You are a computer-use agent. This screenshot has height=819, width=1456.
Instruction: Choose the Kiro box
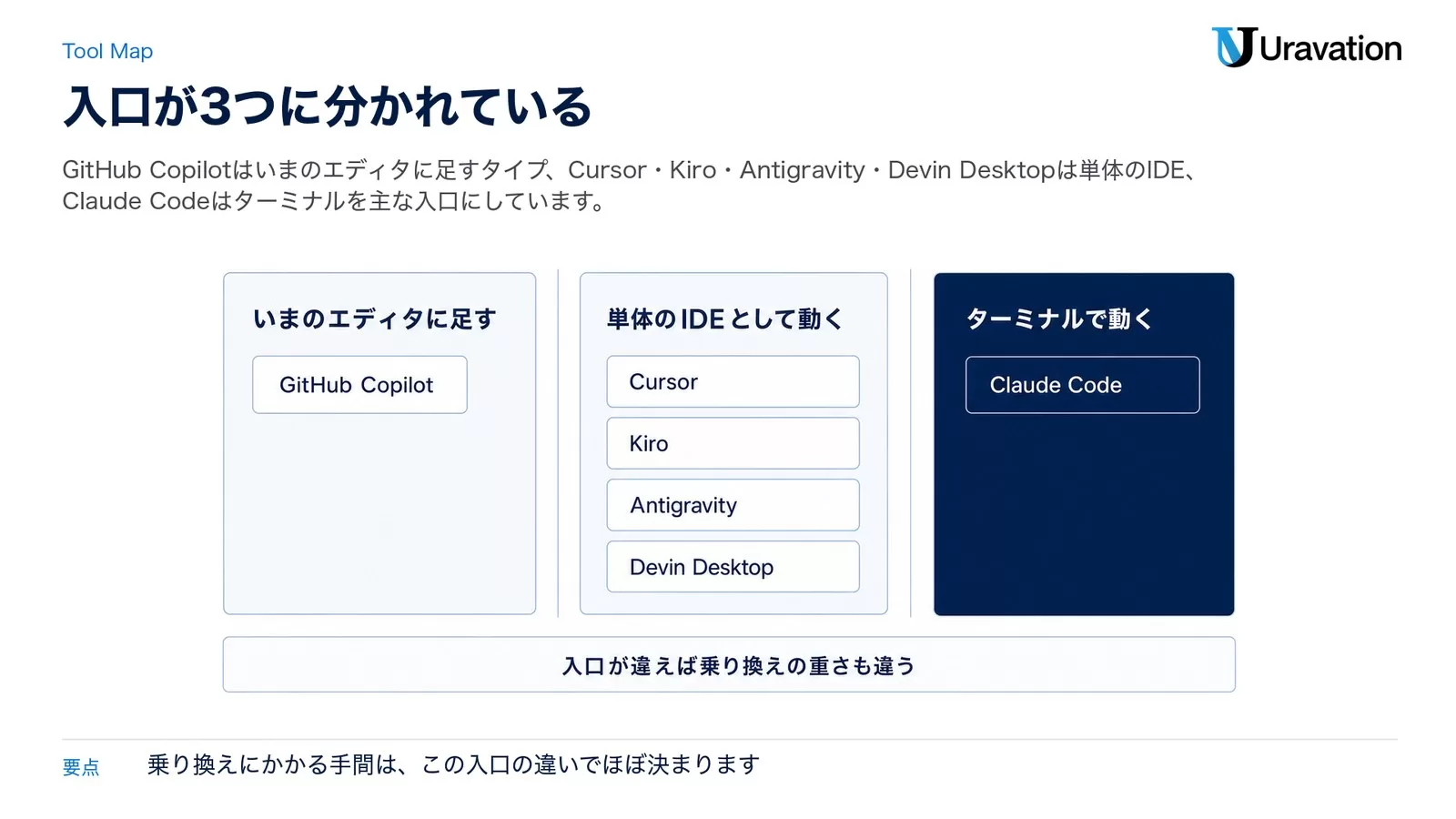(733, 443)
